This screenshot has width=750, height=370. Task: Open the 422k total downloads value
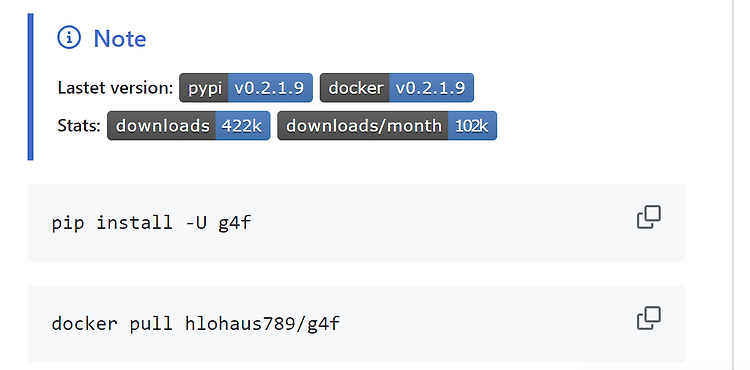pyautogui.click(x=243, y=126)
